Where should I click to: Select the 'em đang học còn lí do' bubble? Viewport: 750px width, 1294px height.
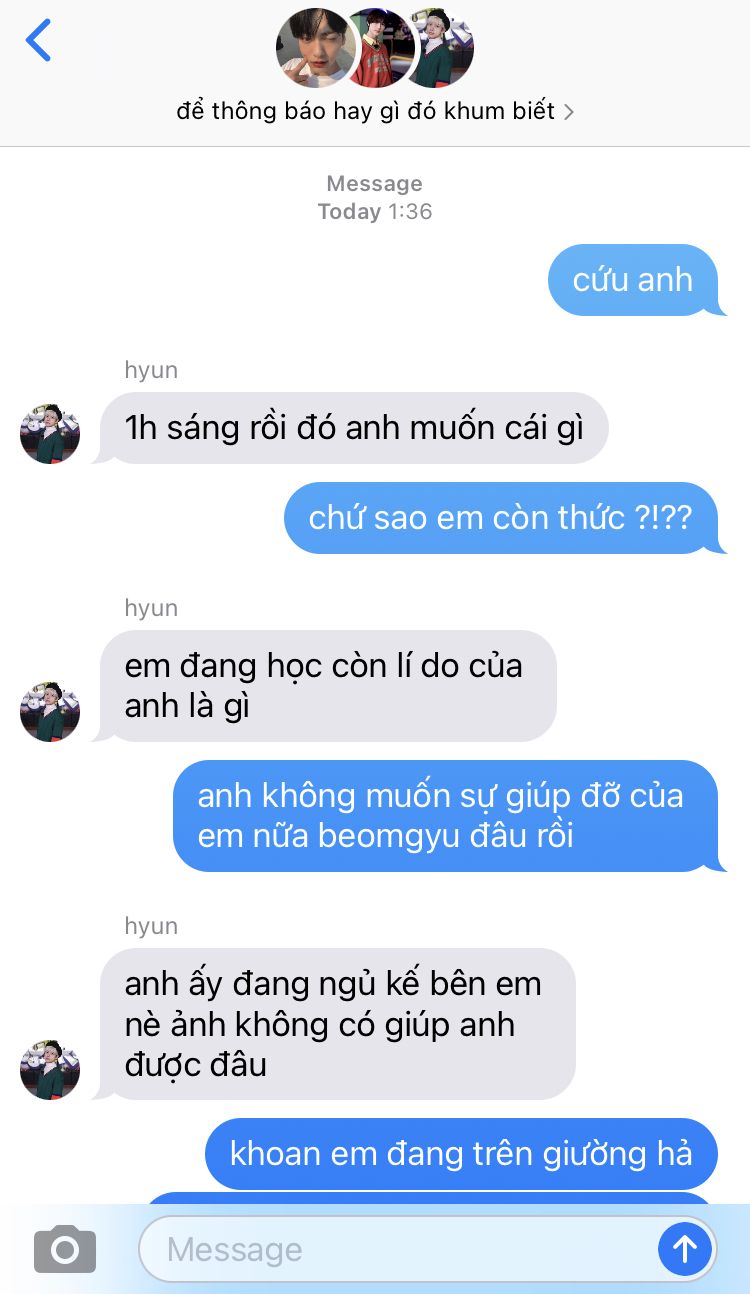point(325,686)
